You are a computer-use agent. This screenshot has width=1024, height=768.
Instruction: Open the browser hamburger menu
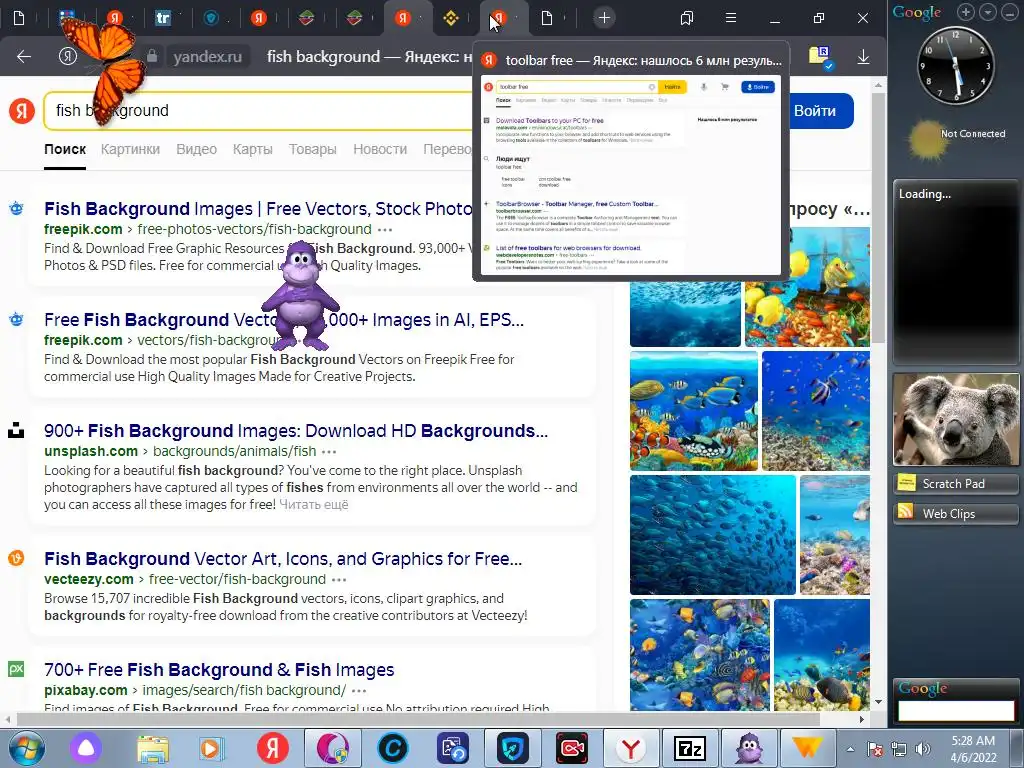pos(731,18)
